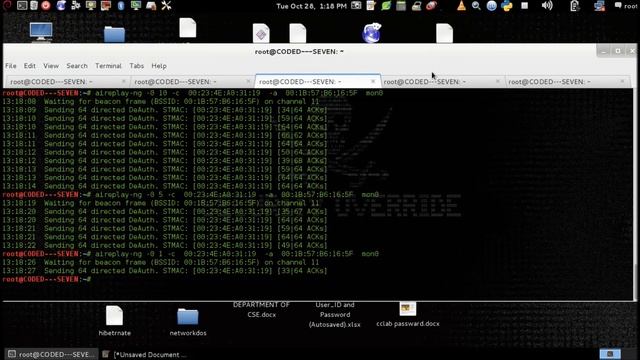The height and width of the screenshot is (360, 640).
Task: Launch the Iceweasel browser from top panel
Action: (x=61, y=6)
